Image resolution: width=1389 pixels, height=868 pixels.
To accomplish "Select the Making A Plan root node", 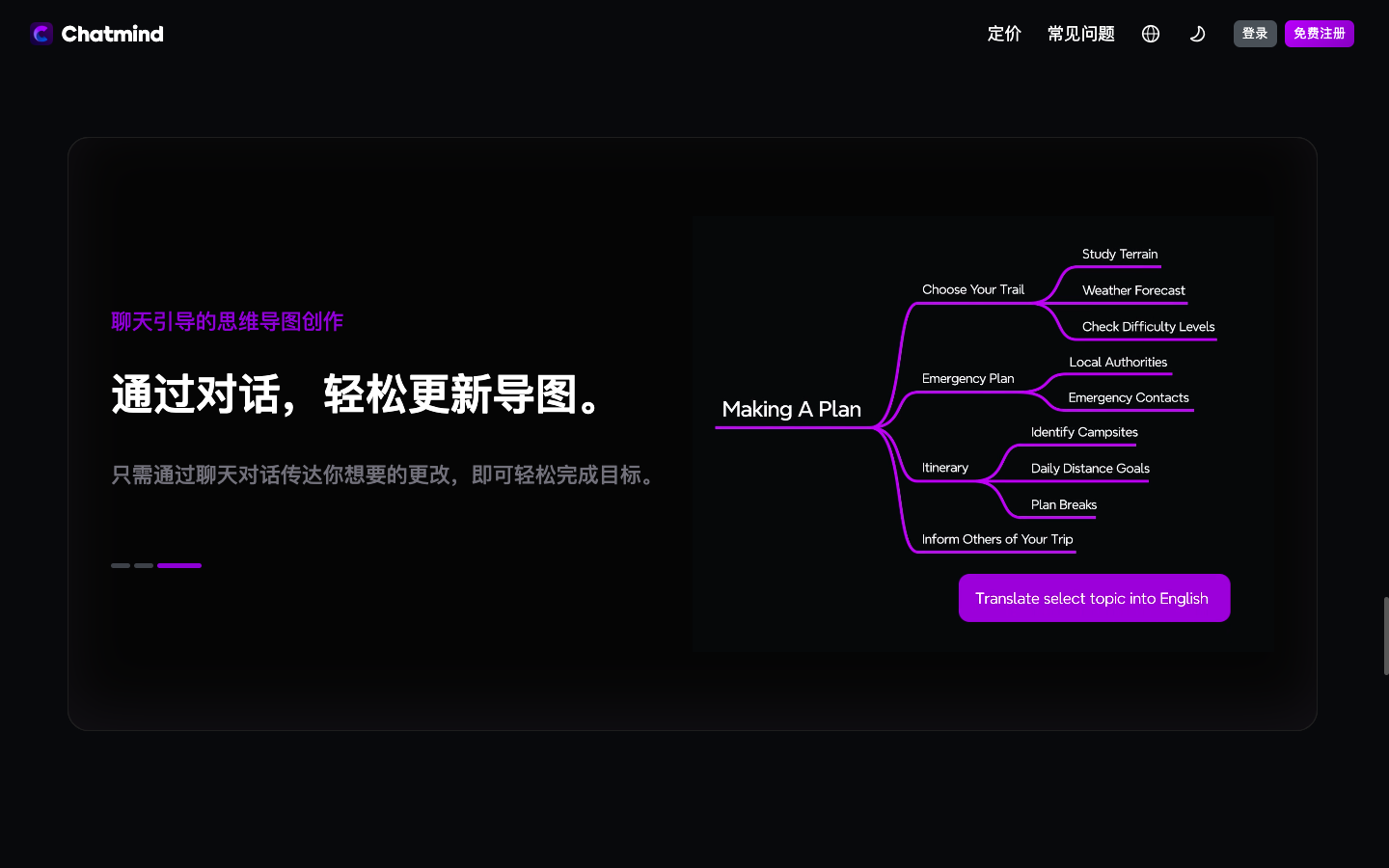I will pyautogui.click(x=791, y=409).
